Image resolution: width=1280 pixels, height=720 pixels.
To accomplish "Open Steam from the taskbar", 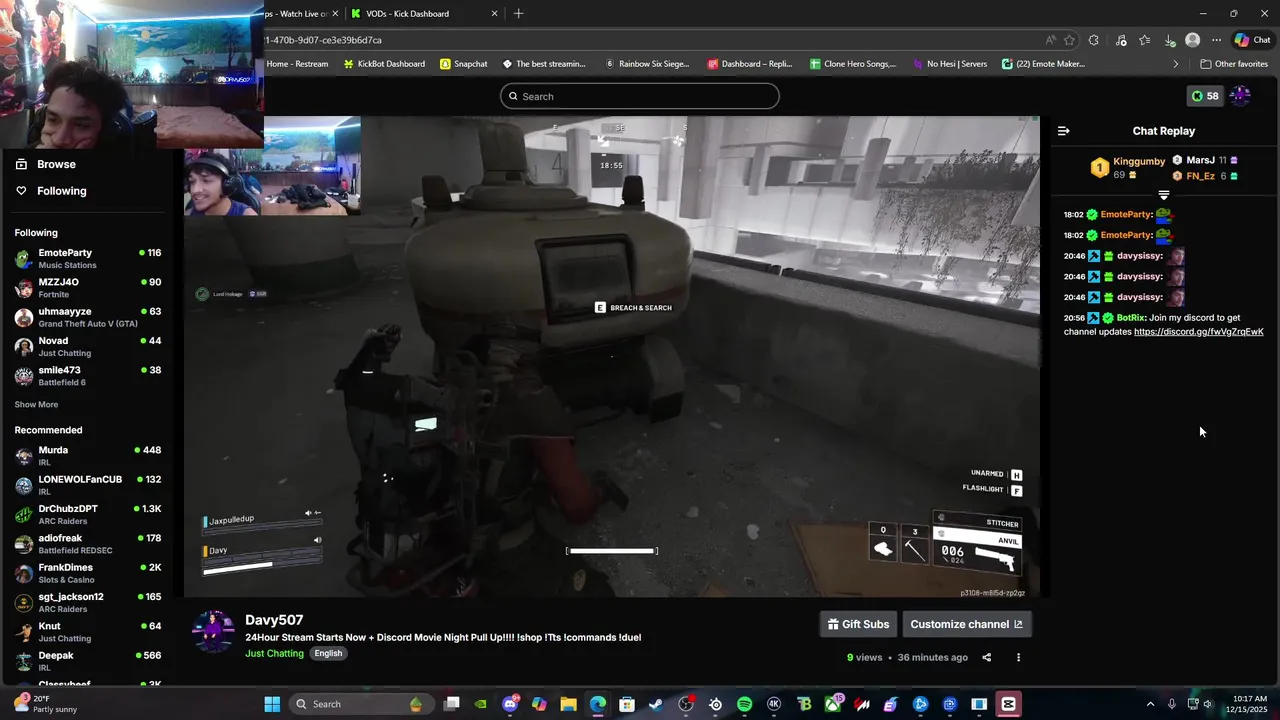I will tap(657, 704).
